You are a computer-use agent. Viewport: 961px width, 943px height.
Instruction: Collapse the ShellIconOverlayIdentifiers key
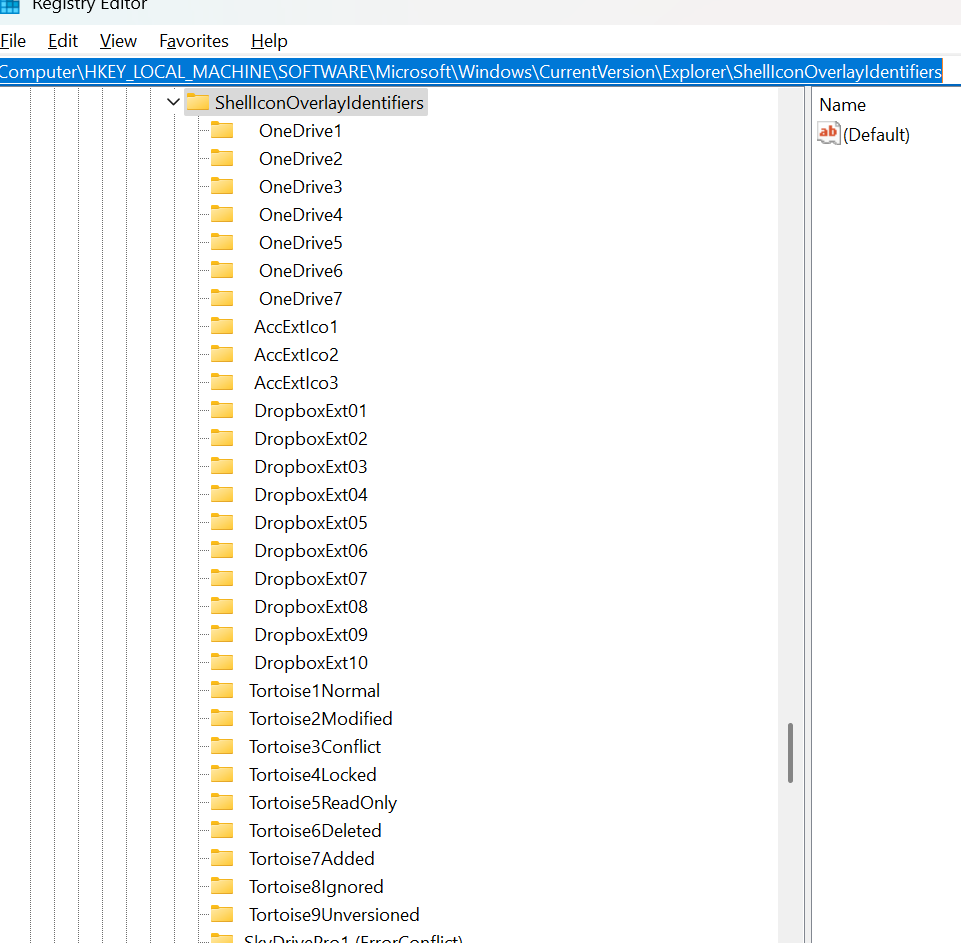(173, 103)
